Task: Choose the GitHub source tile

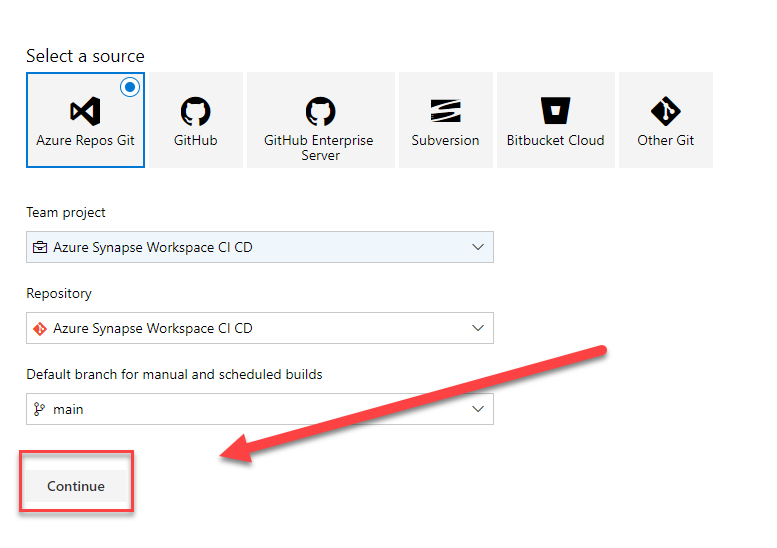Action: pyautogui.click(x=196, y=120)
